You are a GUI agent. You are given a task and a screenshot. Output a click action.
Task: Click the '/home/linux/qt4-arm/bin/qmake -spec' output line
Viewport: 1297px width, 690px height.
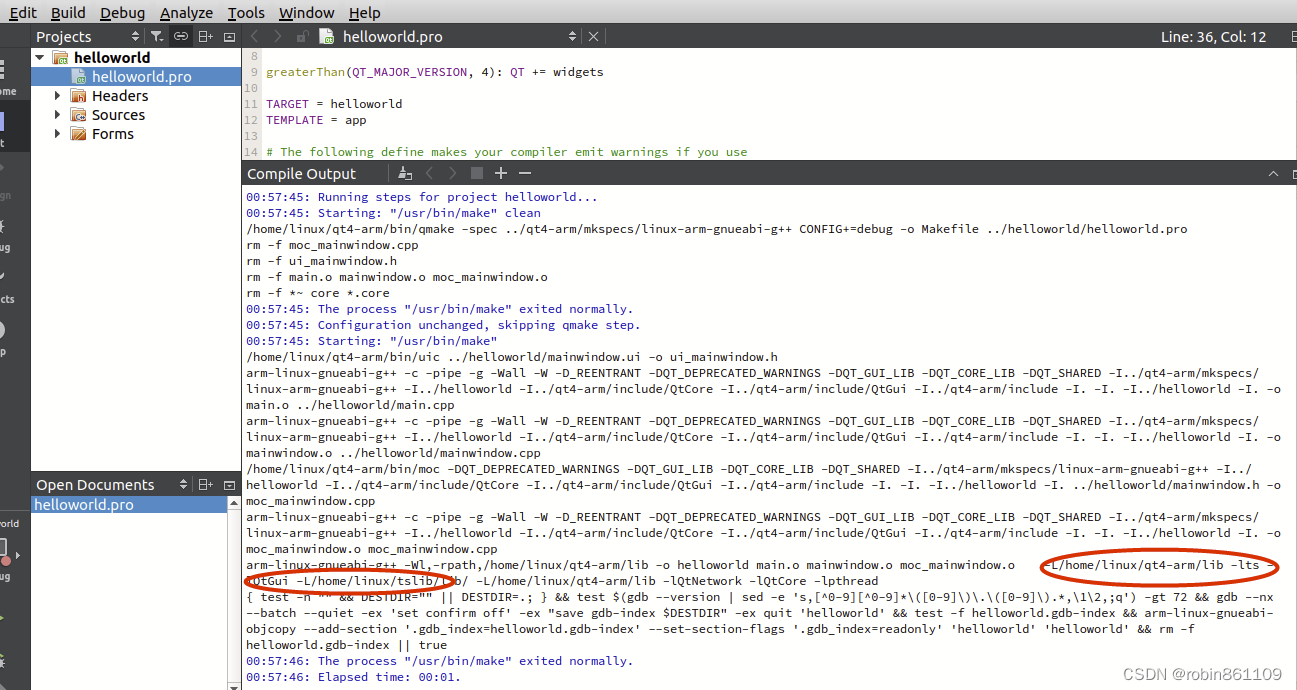pos(717,229)
